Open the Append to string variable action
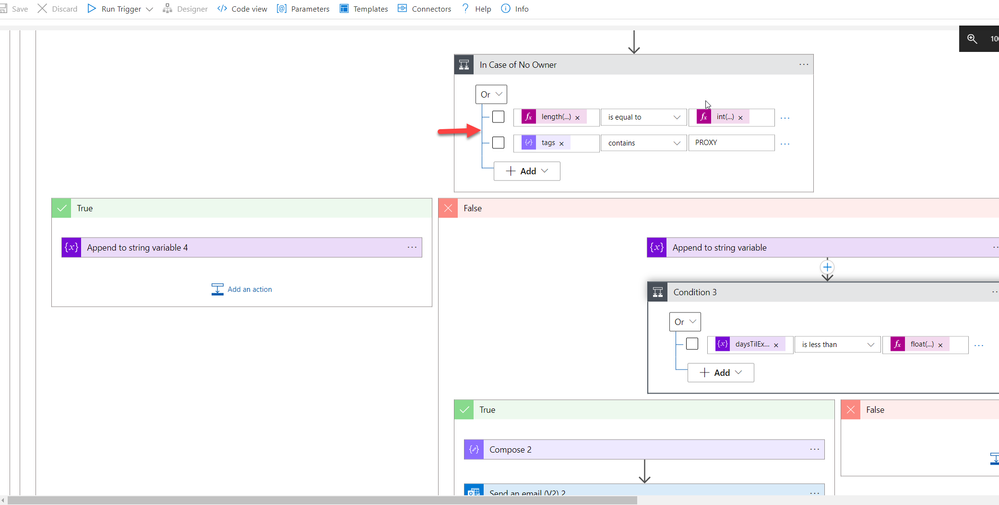Viewport: 999px width, 505px height. tap(823, 248)
